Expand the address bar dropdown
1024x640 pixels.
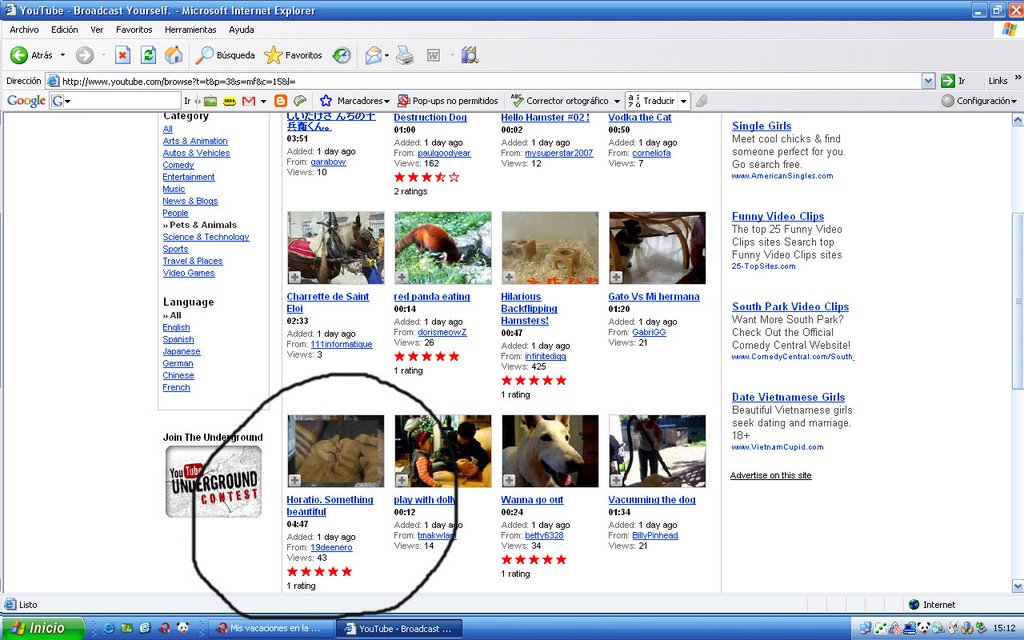tap(929, 81)
